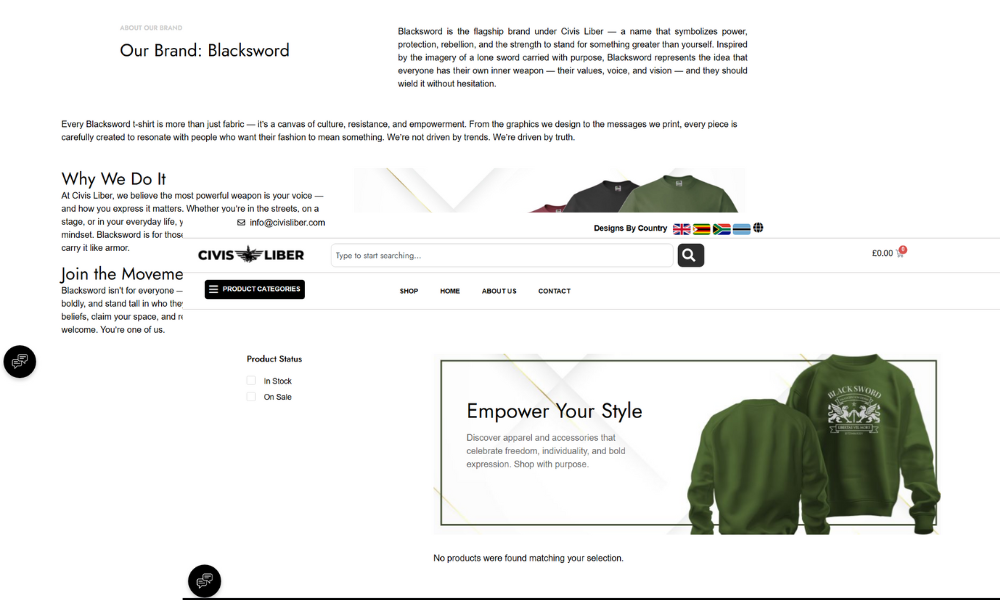This screenshot has width=1000, height=600.
Task: Launch the chat widget near the page bottom
Action: click(205, 581)
